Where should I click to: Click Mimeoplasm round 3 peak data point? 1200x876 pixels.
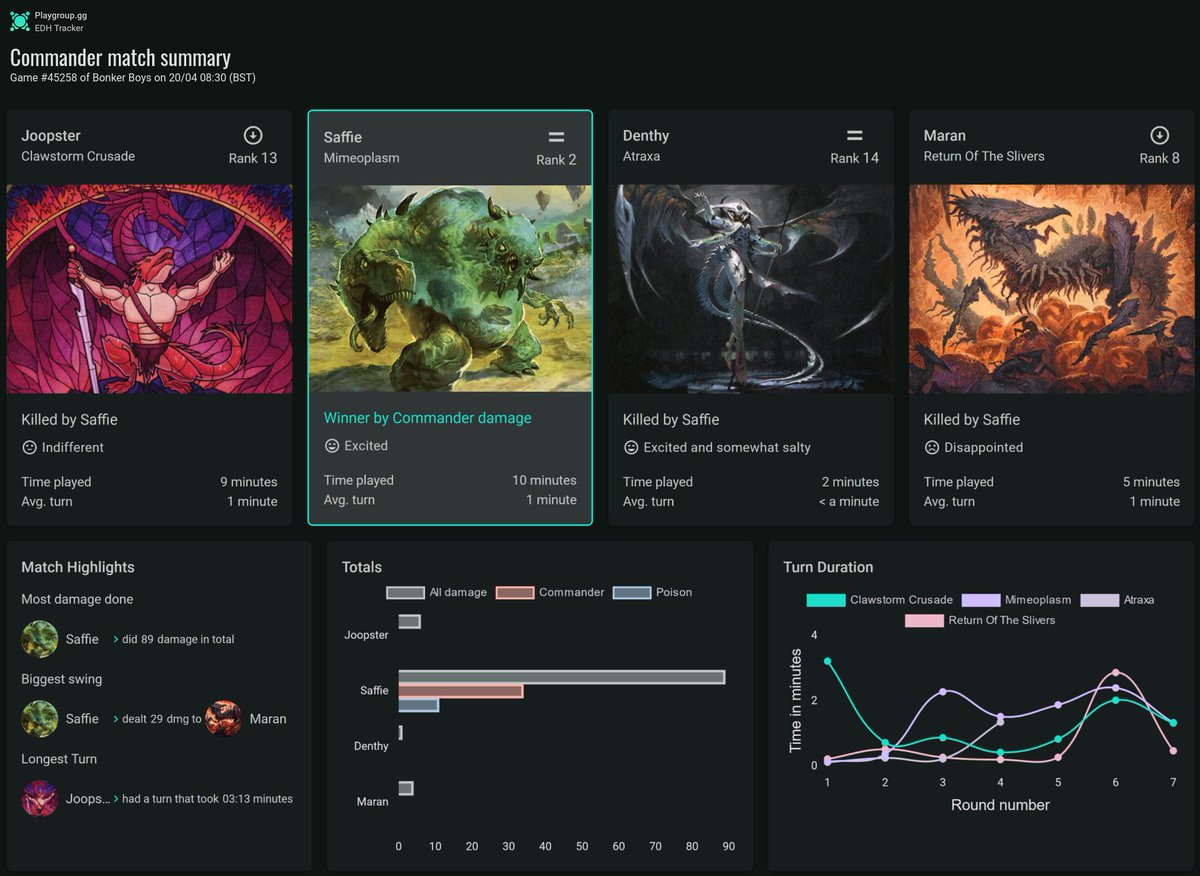tap(943, 692)
